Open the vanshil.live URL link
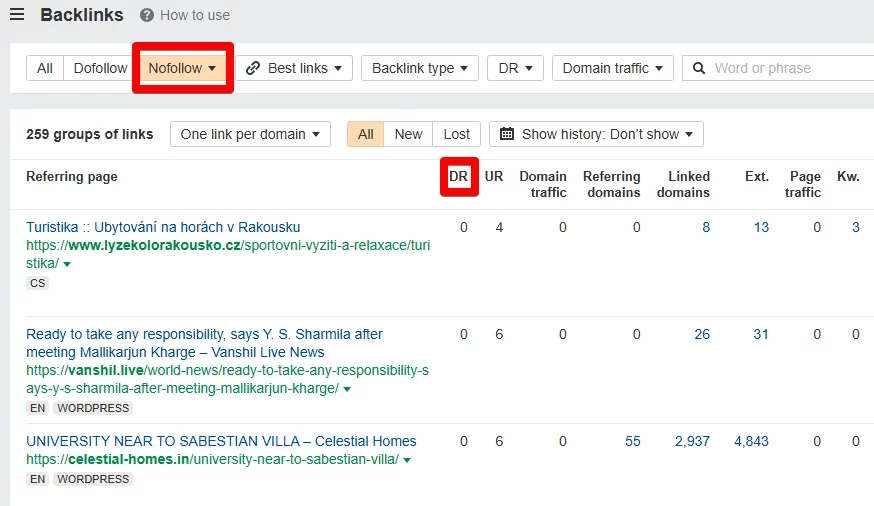This screenshot has height=506, width=874. [x=227, y=379]
